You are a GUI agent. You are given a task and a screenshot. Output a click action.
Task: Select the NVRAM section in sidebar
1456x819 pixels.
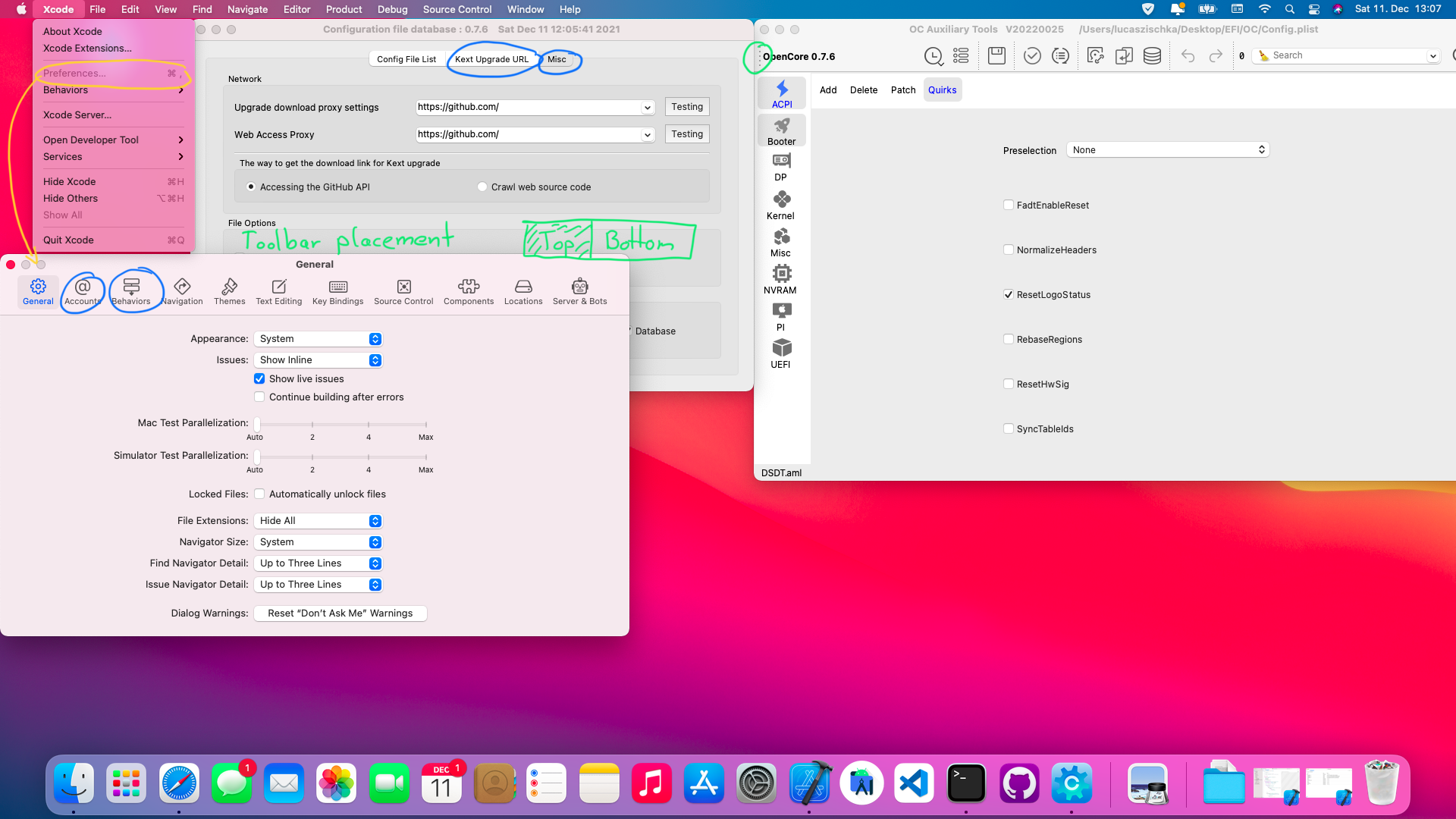[x=781, y=280]
